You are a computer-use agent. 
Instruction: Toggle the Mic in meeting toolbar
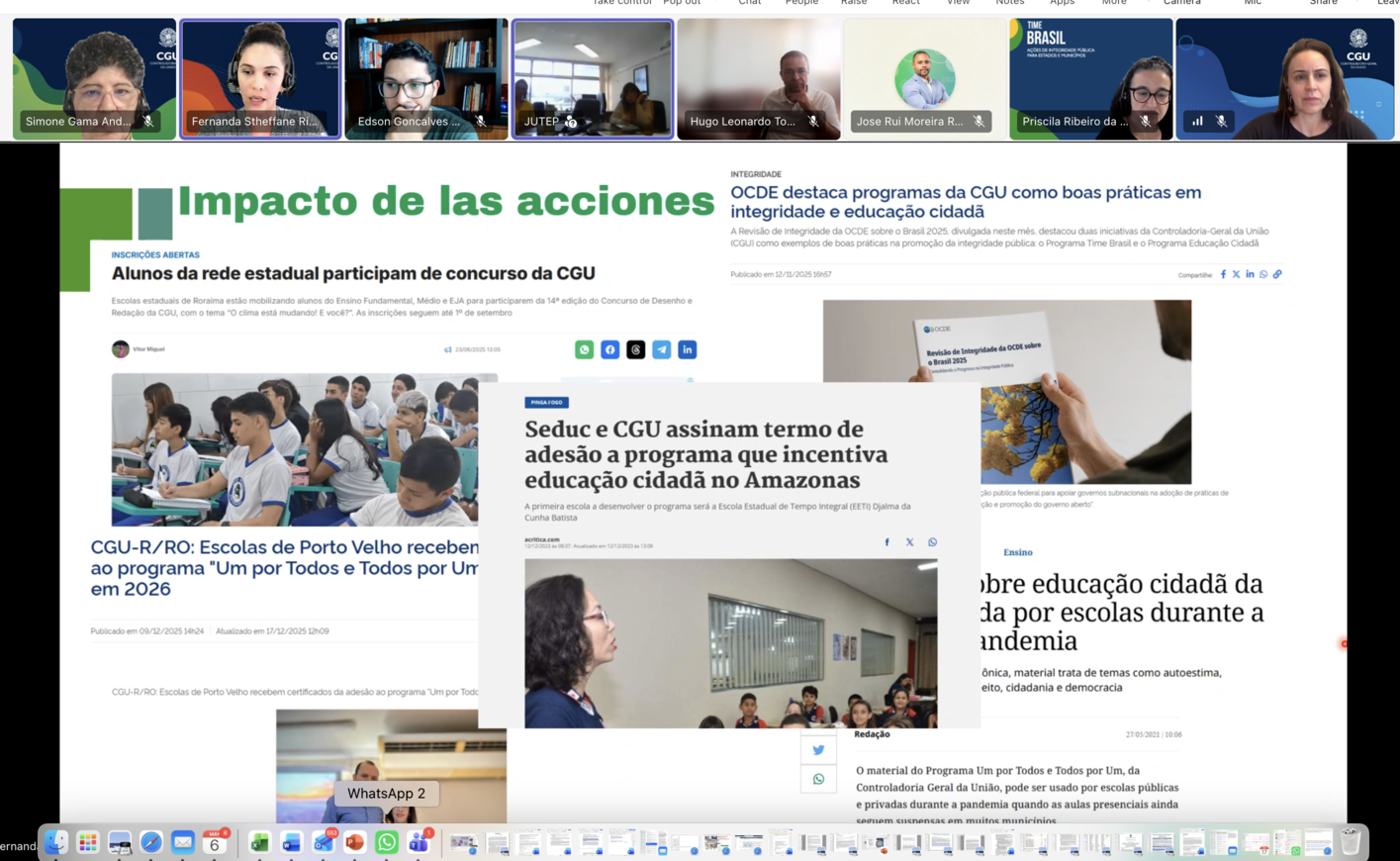(x=1253, y=3)
